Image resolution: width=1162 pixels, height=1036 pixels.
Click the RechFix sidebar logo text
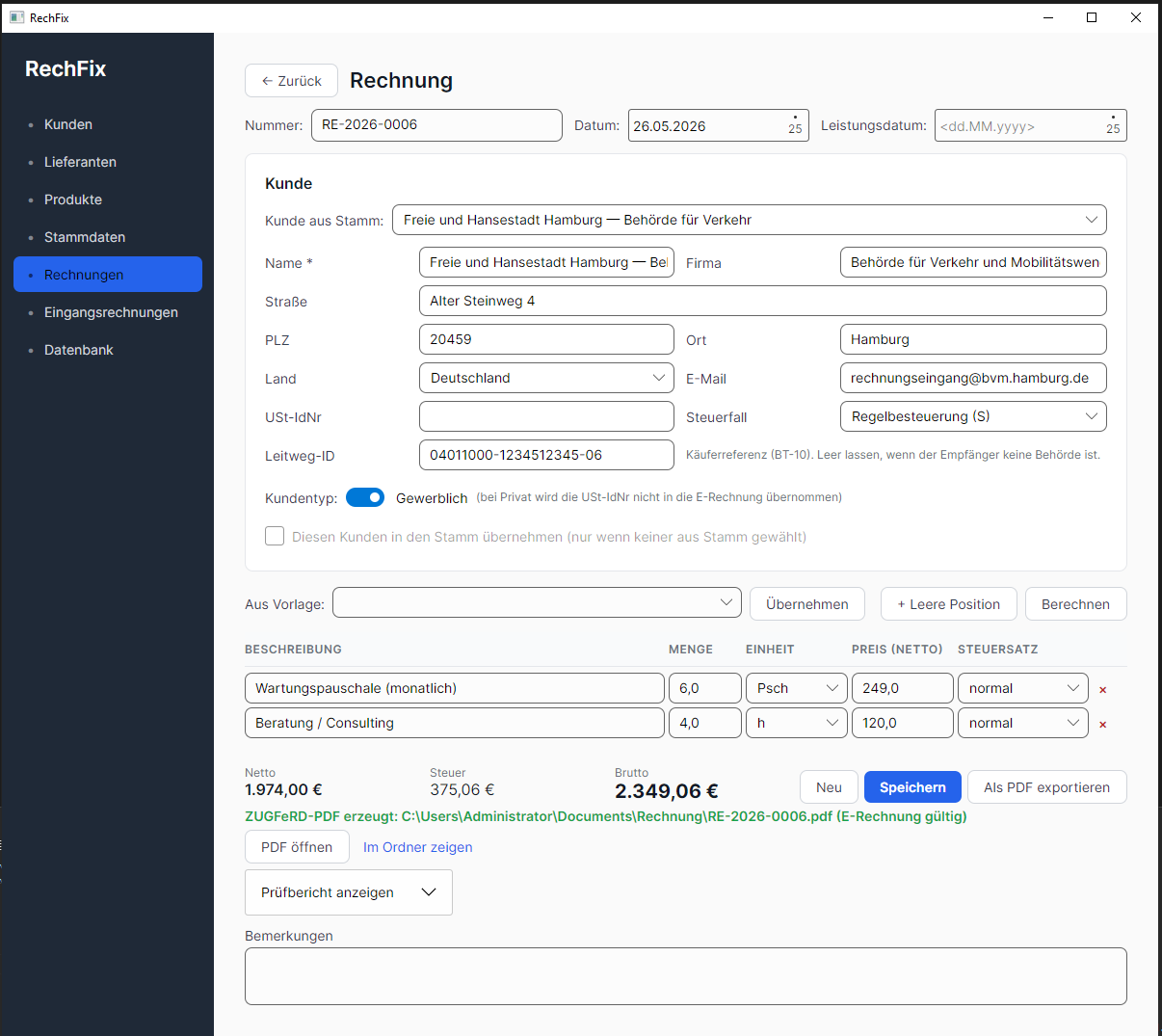[x=66, y=68]
